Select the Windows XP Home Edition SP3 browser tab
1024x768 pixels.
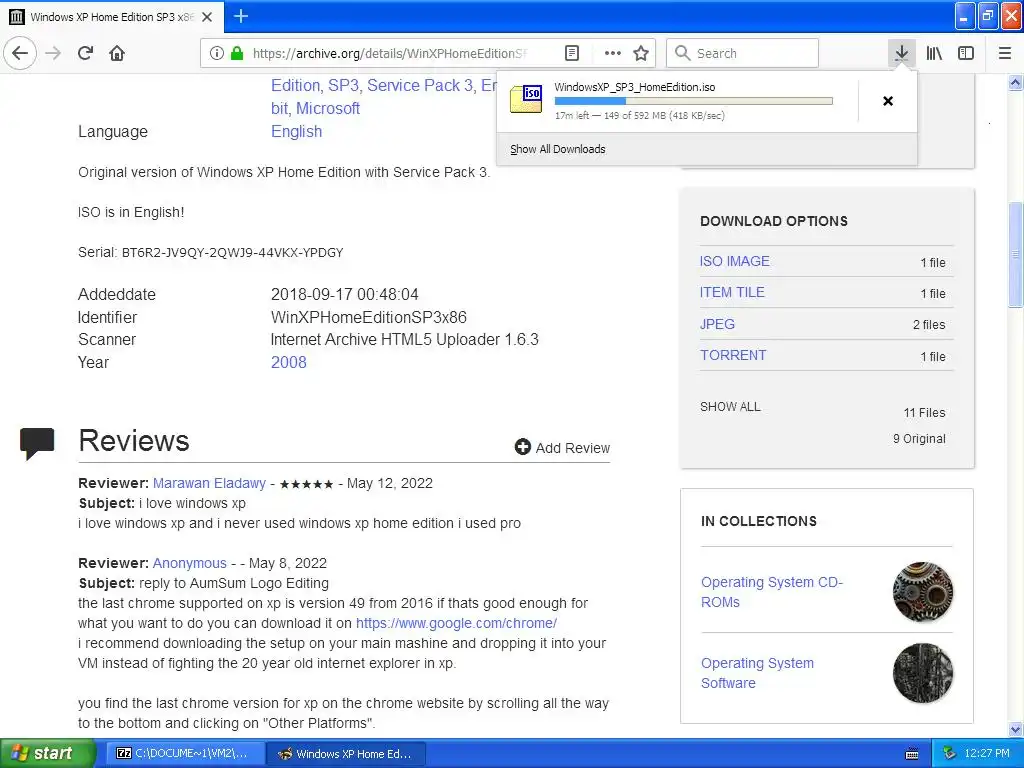click(112, 17)
